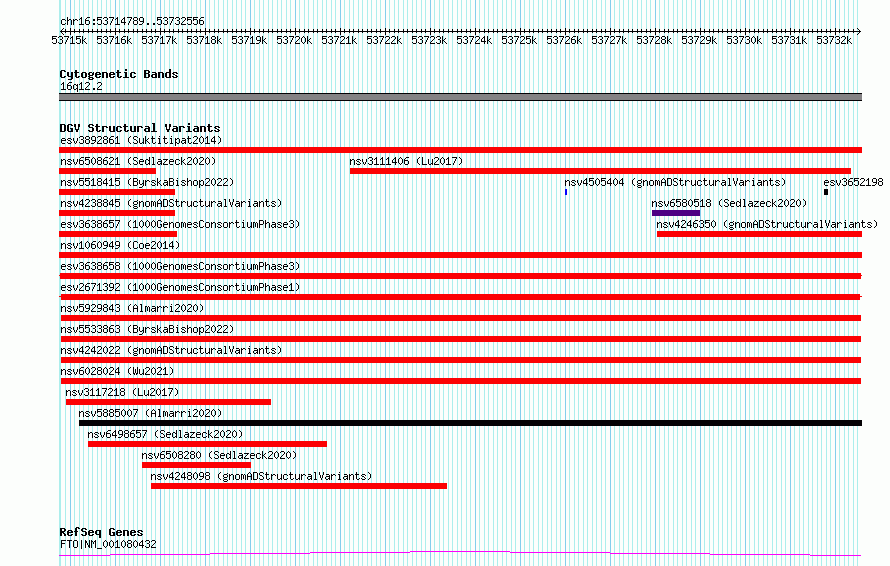Click the 53732k ruler tick label

(834, 40)
